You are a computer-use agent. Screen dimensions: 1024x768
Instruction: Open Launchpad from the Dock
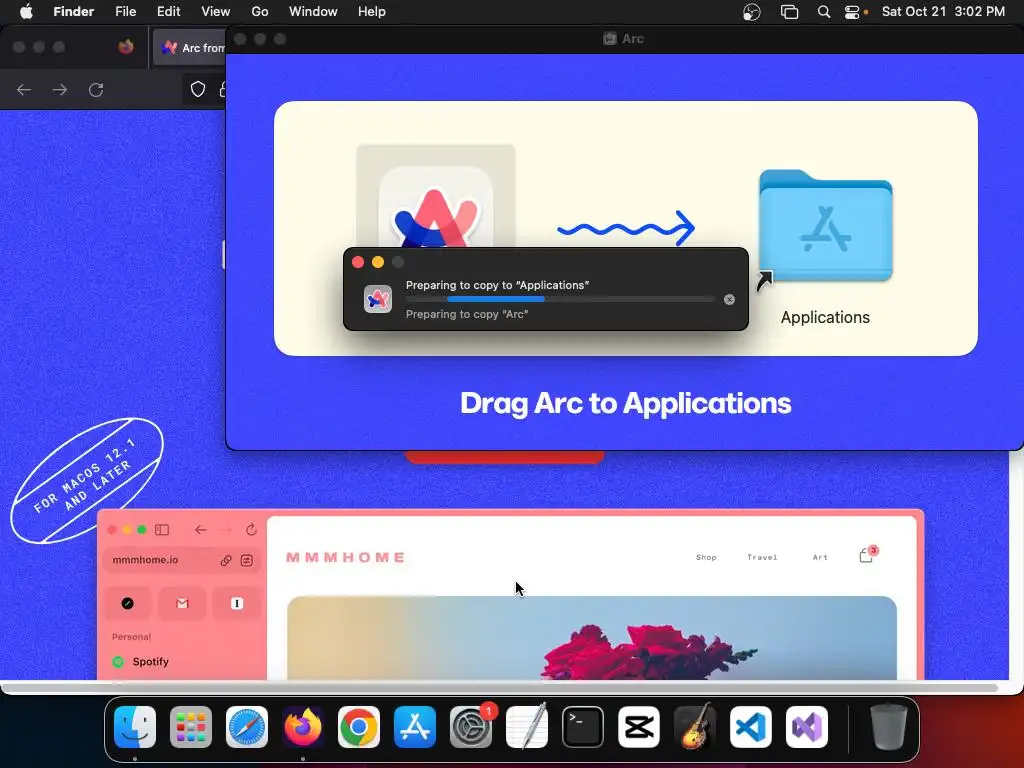(191, 727)
